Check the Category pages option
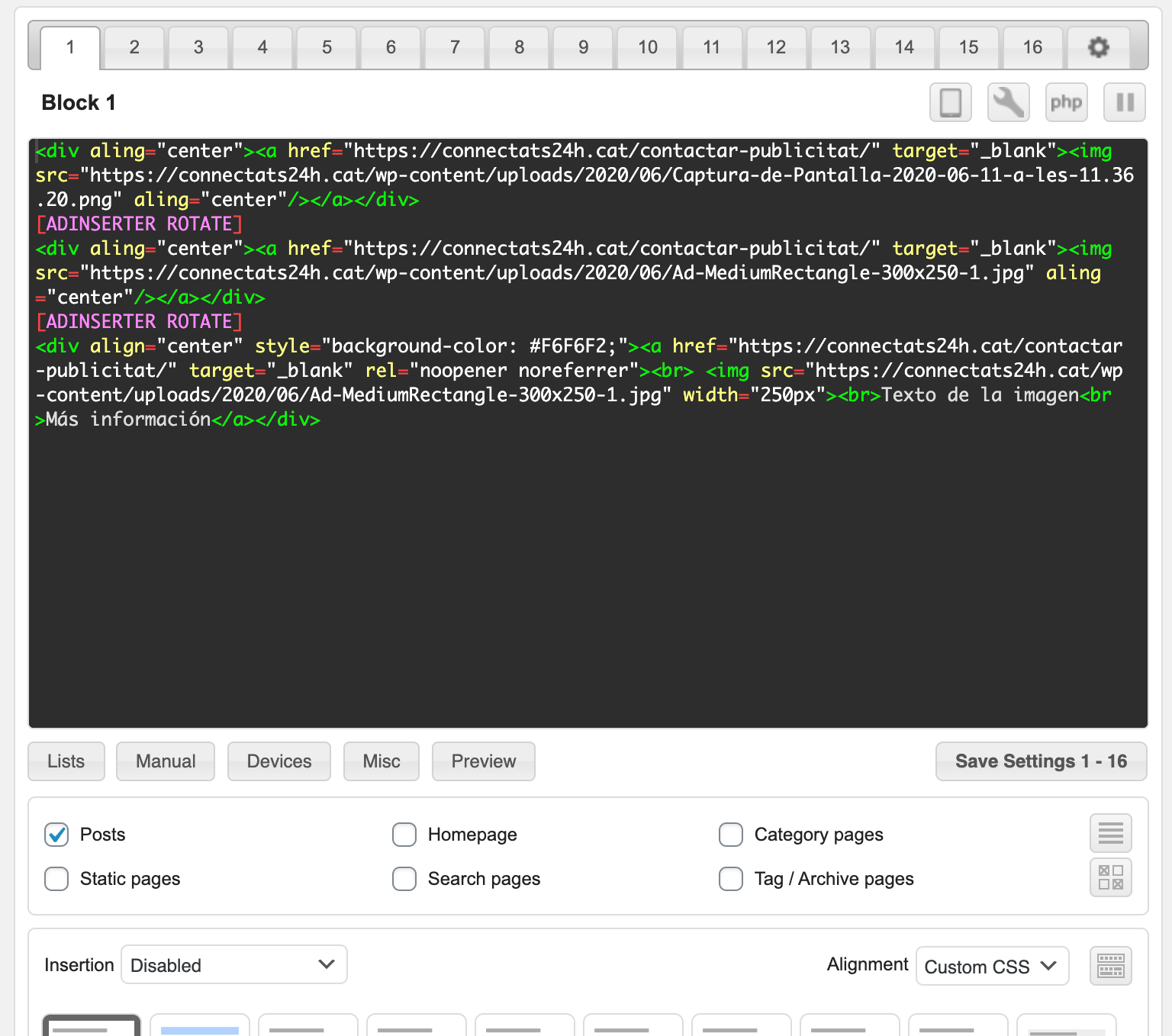This screenshot has height=1036, width=1172. tap(731, 835)
